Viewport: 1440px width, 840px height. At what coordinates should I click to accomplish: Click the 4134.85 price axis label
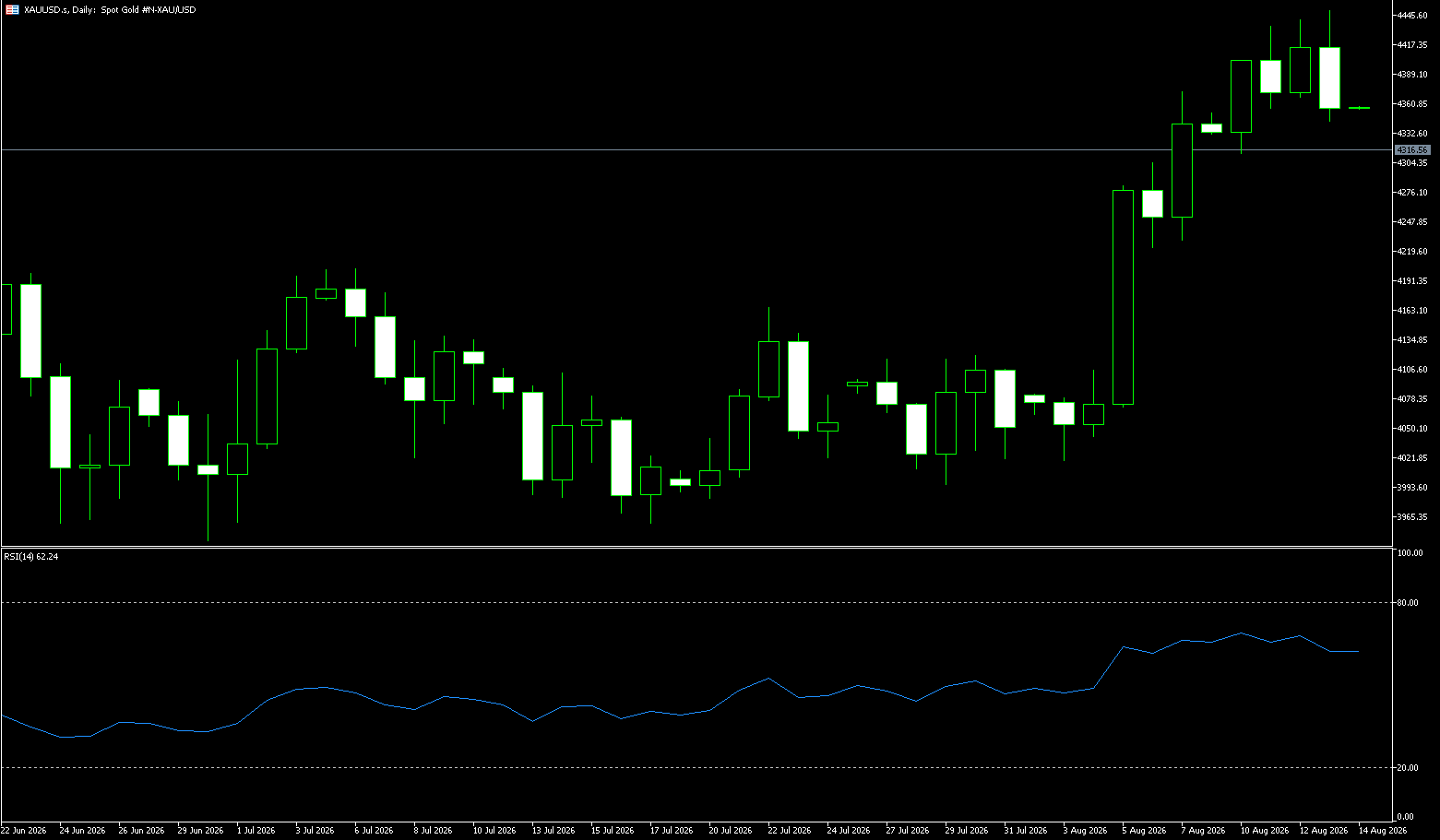click(1412, 340)
